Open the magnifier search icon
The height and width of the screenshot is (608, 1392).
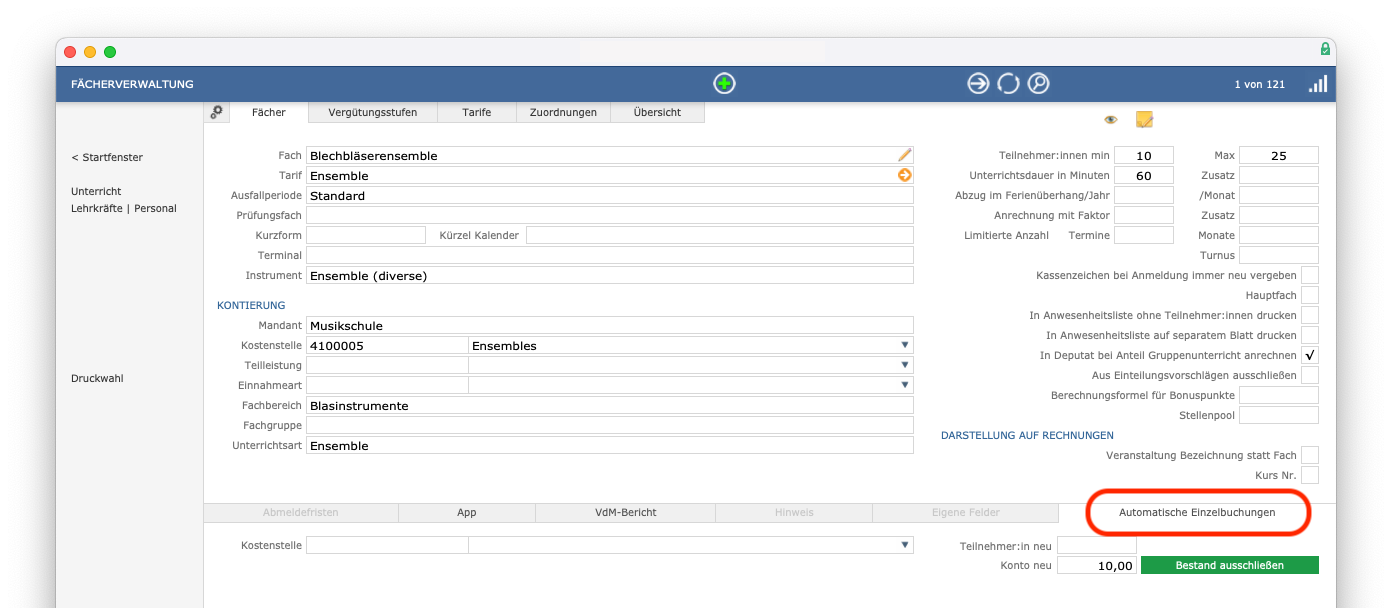point(1039,84)
